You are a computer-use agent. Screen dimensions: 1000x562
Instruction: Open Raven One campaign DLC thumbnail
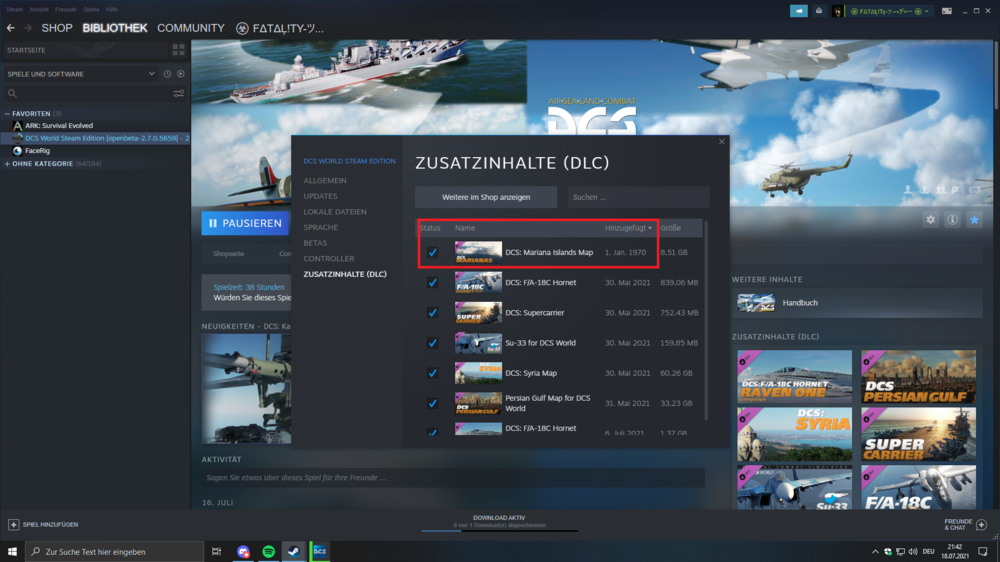coord(794,376)
